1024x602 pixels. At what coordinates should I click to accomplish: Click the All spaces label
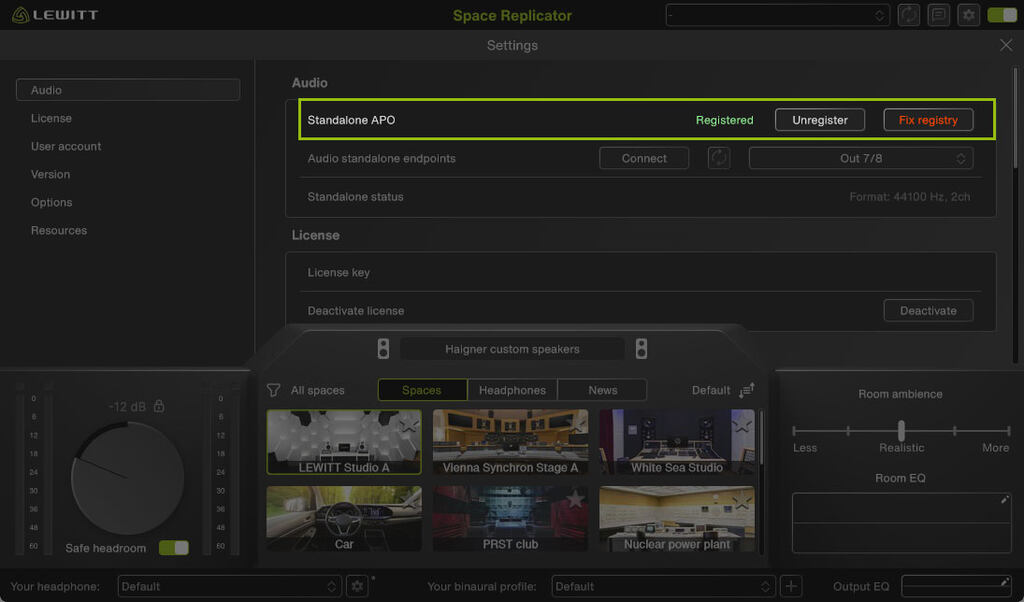pyautogui.click(x=317, y=390)
